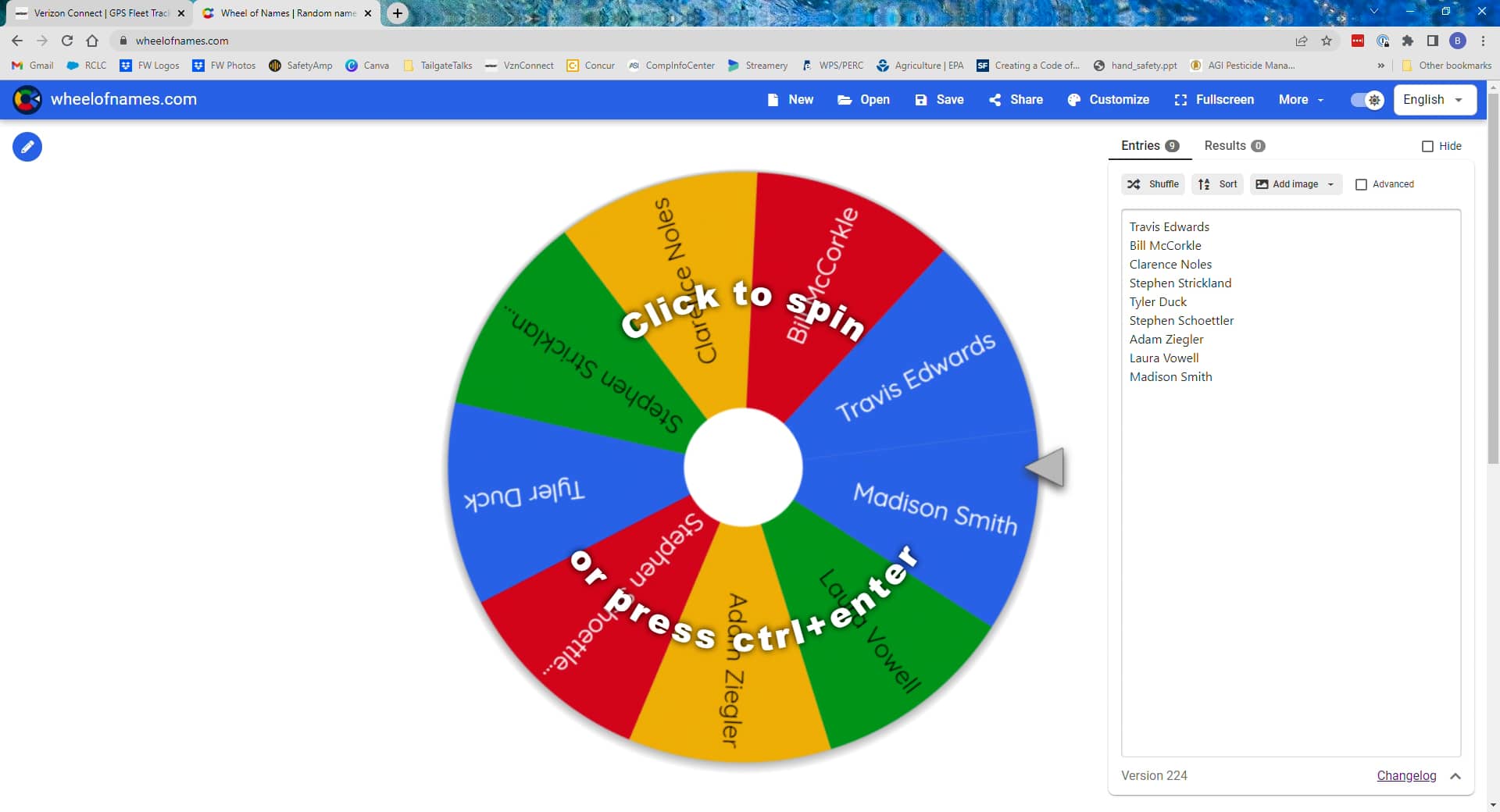Share this wheel
The width and height of the screenshot is (1500, 812).
tap(1016, 99)
